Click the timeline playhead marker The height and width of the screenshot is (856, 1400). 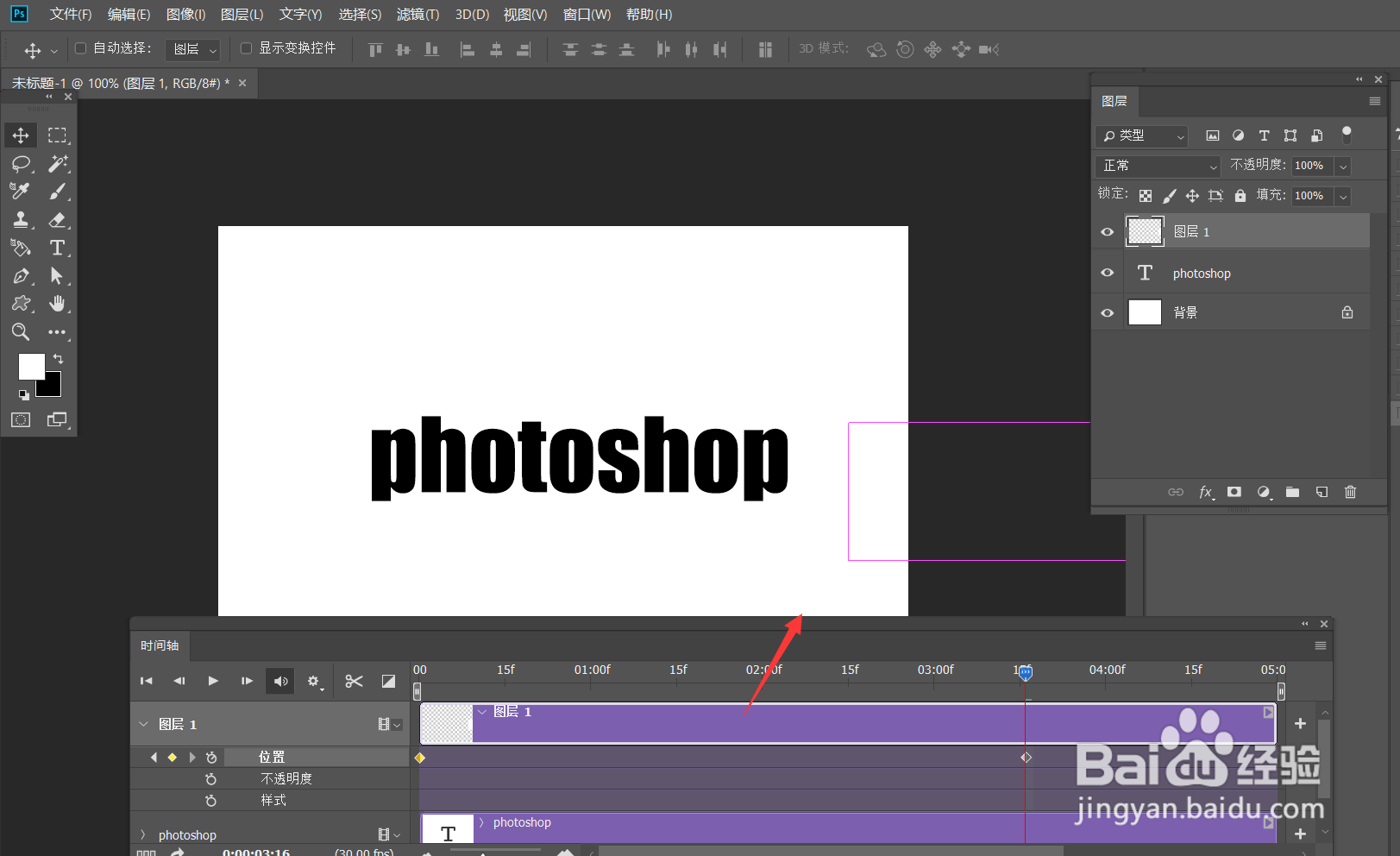[1025, 673]
